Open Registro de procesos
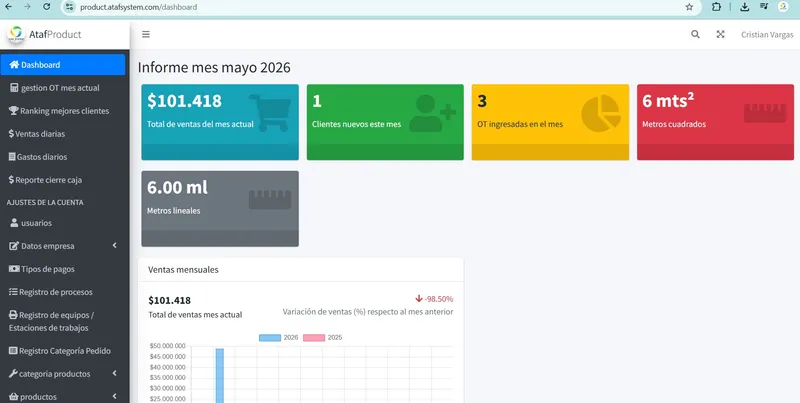Image resolution: width=800 pixels, height=403 pixels. [65, 292]
